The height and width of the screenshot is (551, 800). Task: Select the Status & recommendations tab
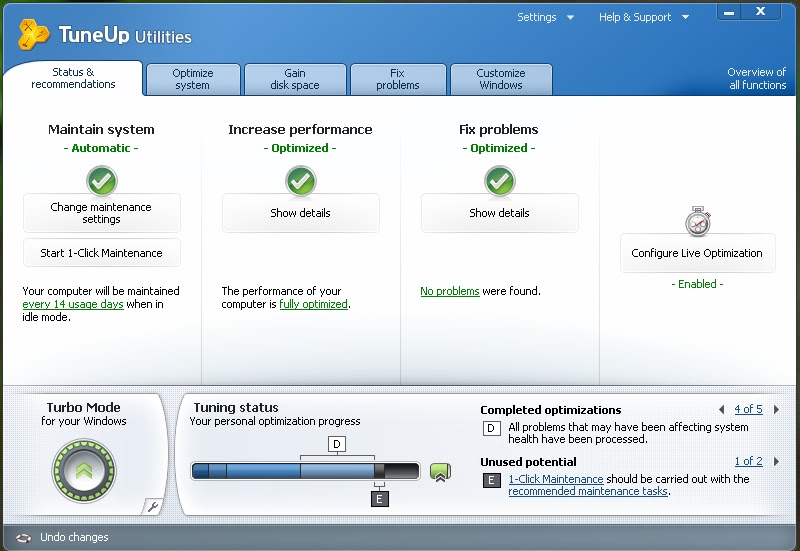coord(73,78)
